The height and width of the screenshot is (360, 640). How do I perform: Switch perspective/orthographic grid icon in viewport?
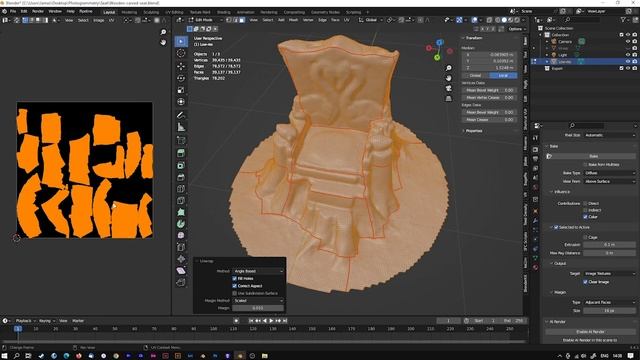tap(449, 98)
